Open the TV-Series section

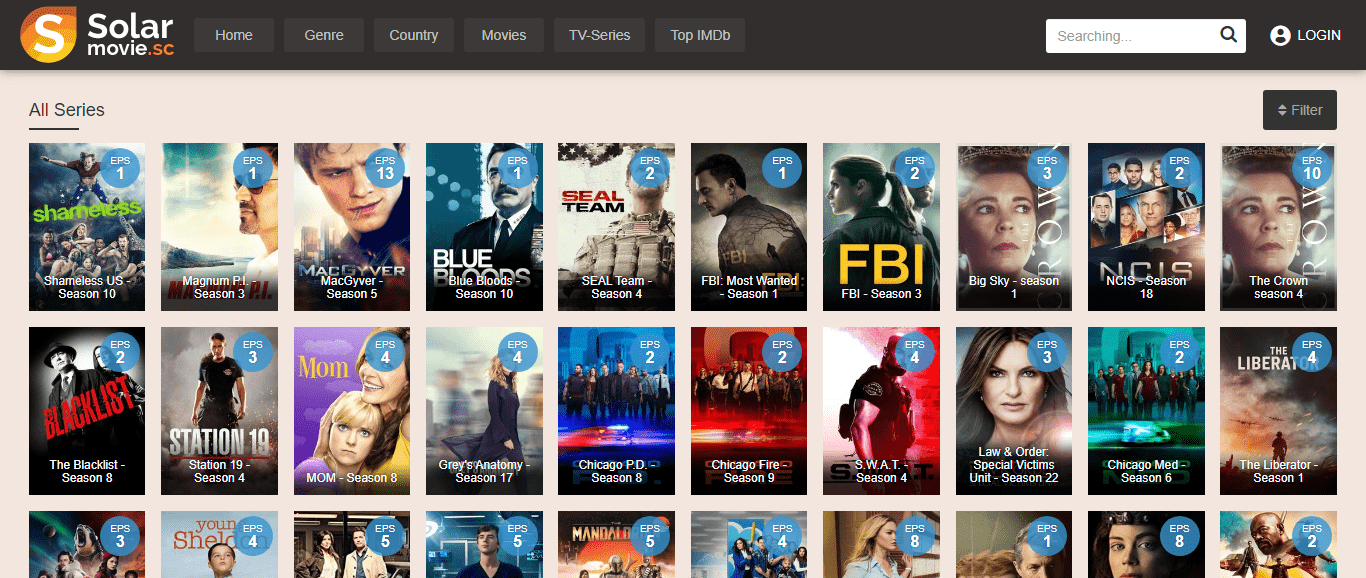coord(600,35)
